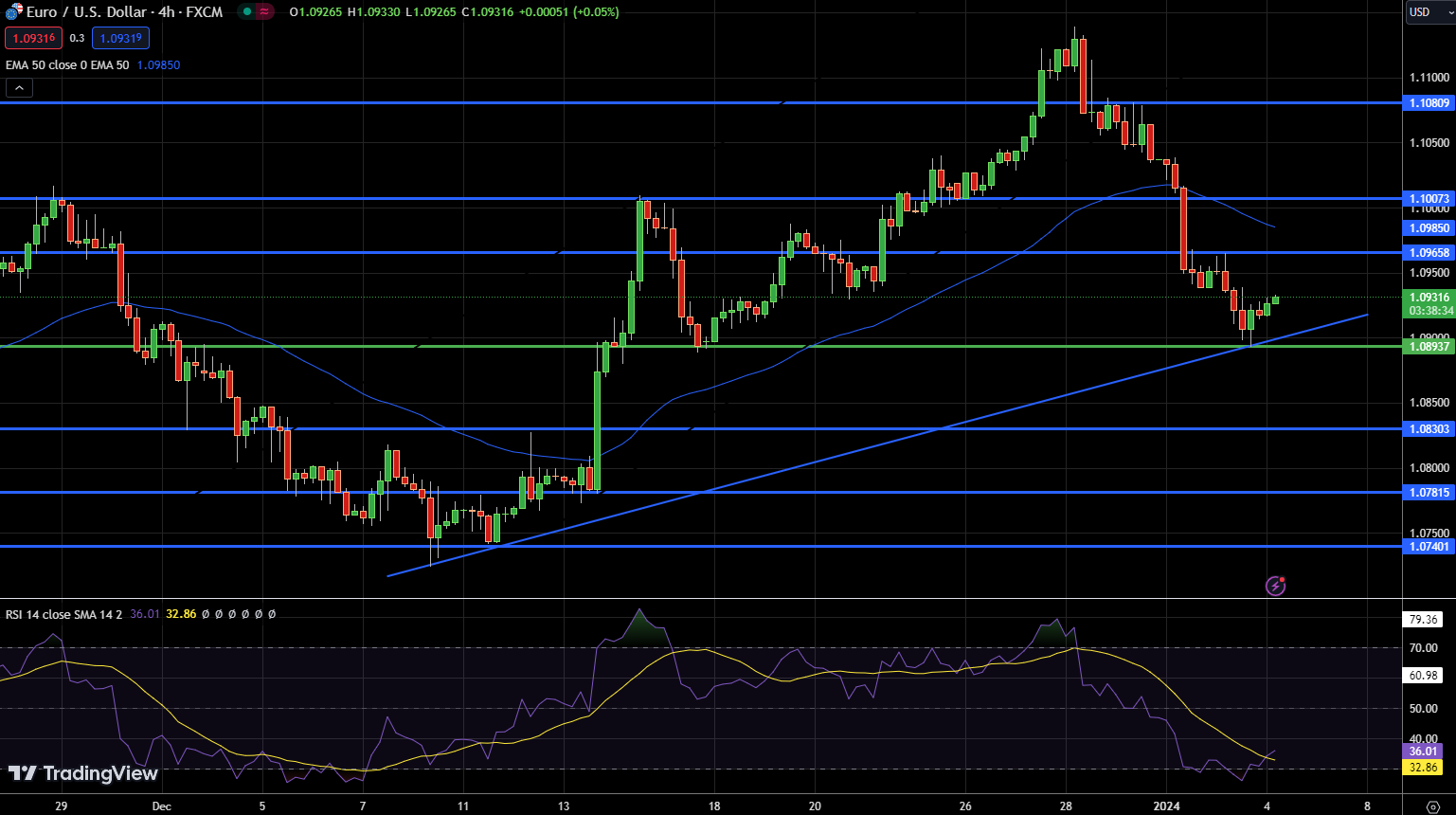Screen dimensions: 1456x815
Task: Click the 1.10809 horizontal line price label
Action: 1429,102
